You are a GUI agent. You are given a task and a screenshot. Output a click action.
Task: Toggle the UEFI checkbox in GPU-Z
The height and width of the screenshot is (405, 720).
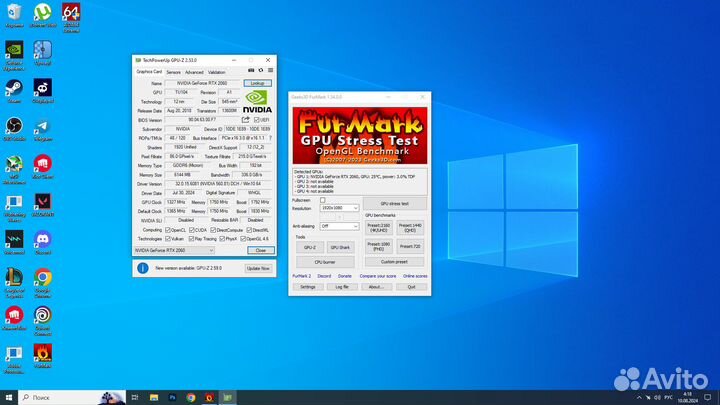click(257, 120)
